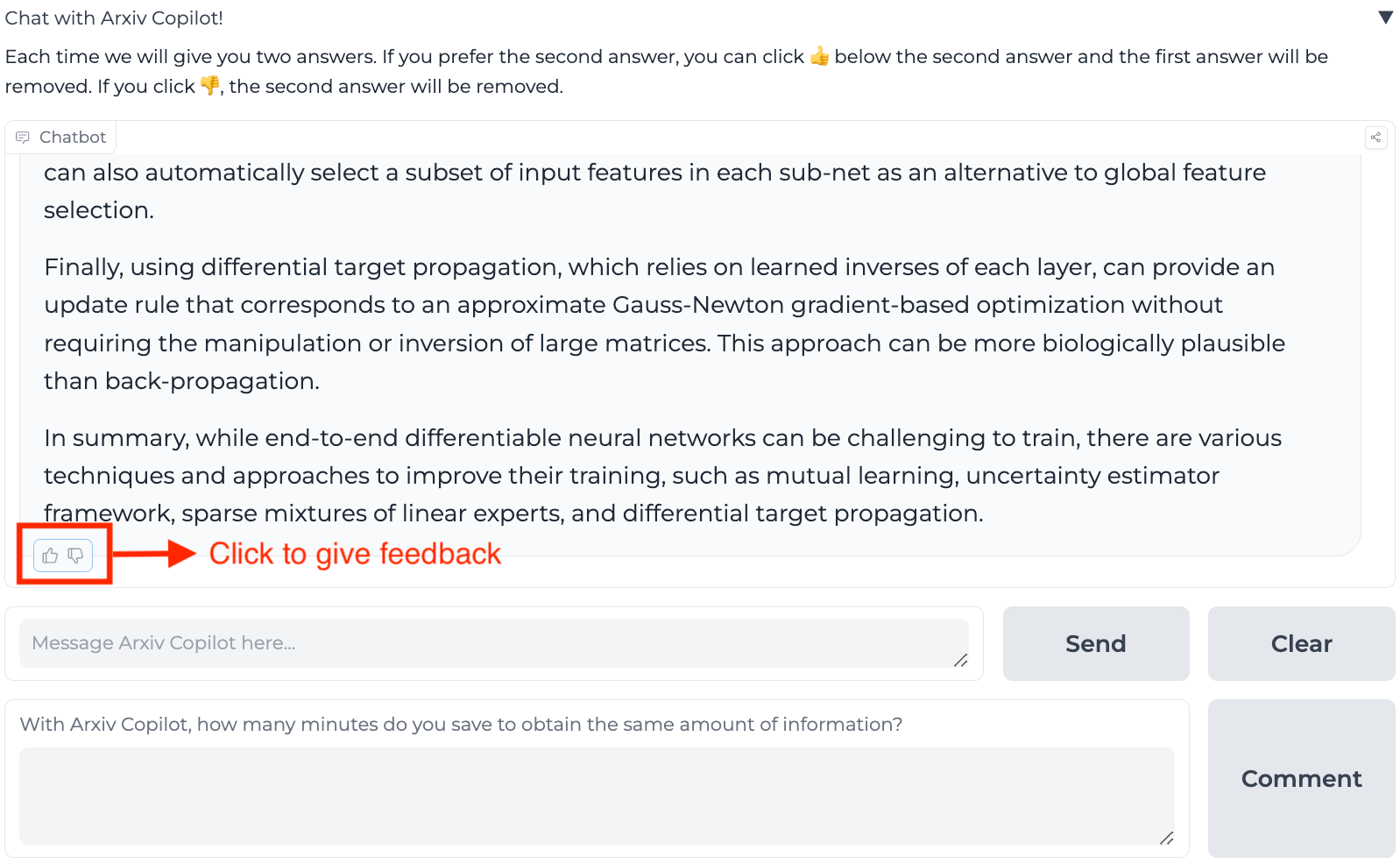Click the thumbs-up emoji in the instructions
Screen dimensions: 1400x864
click(819, 57)
